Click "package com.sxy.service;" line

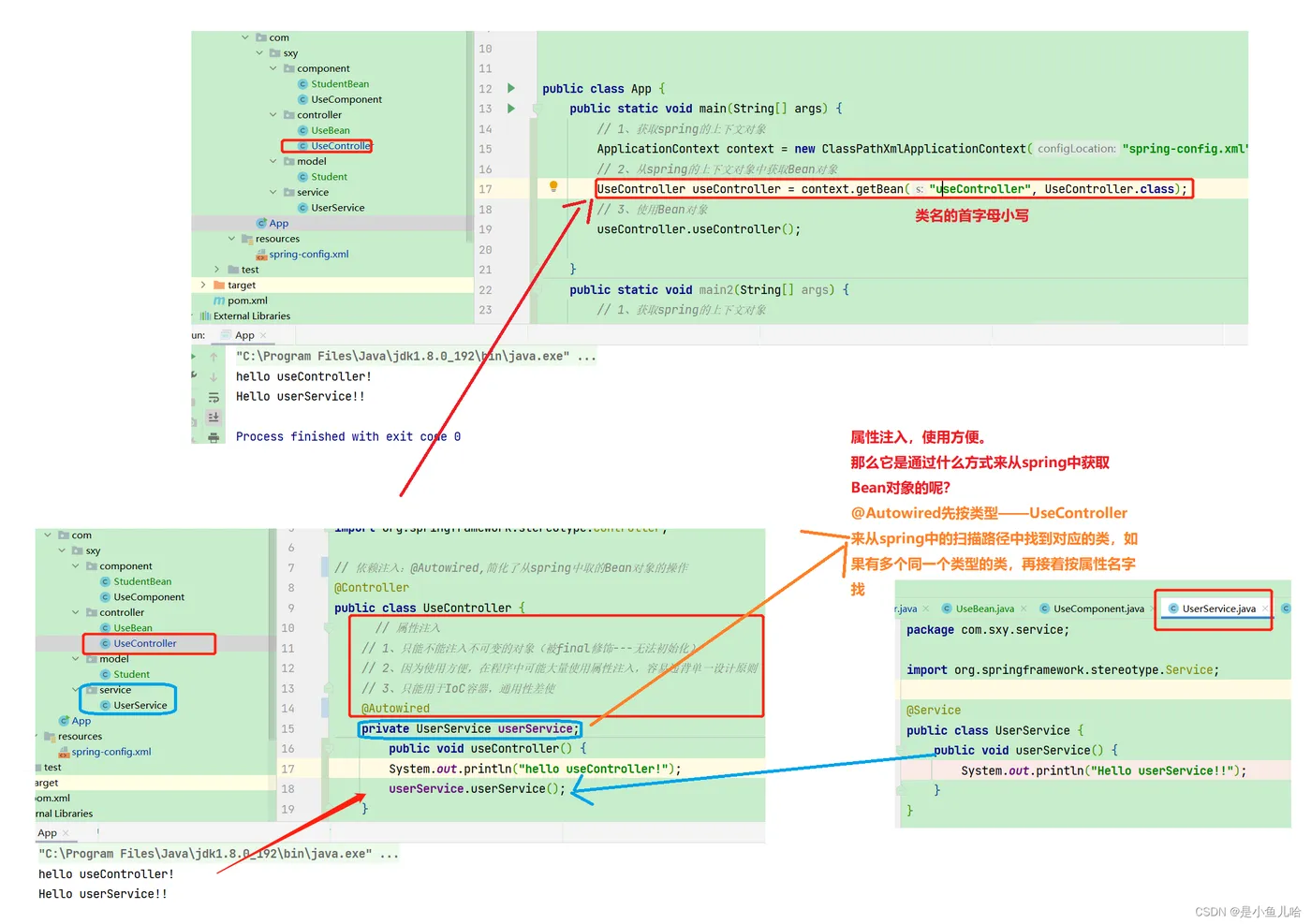click(x=988, y=630)
